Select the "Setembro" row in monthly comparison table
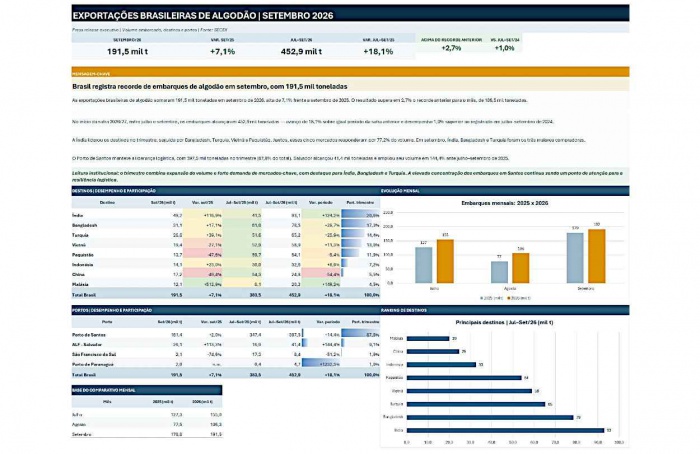 click(x=147, y=434)
